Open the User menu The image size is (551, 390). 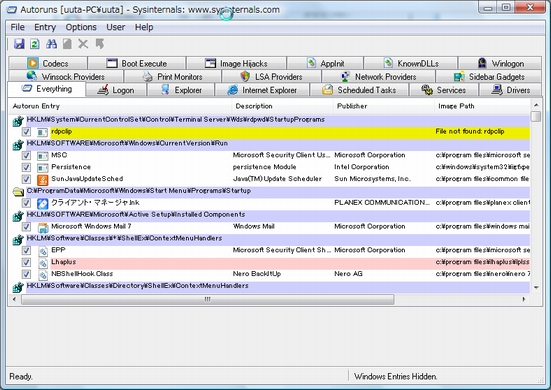pyautogui.click(x=116, y=27)
